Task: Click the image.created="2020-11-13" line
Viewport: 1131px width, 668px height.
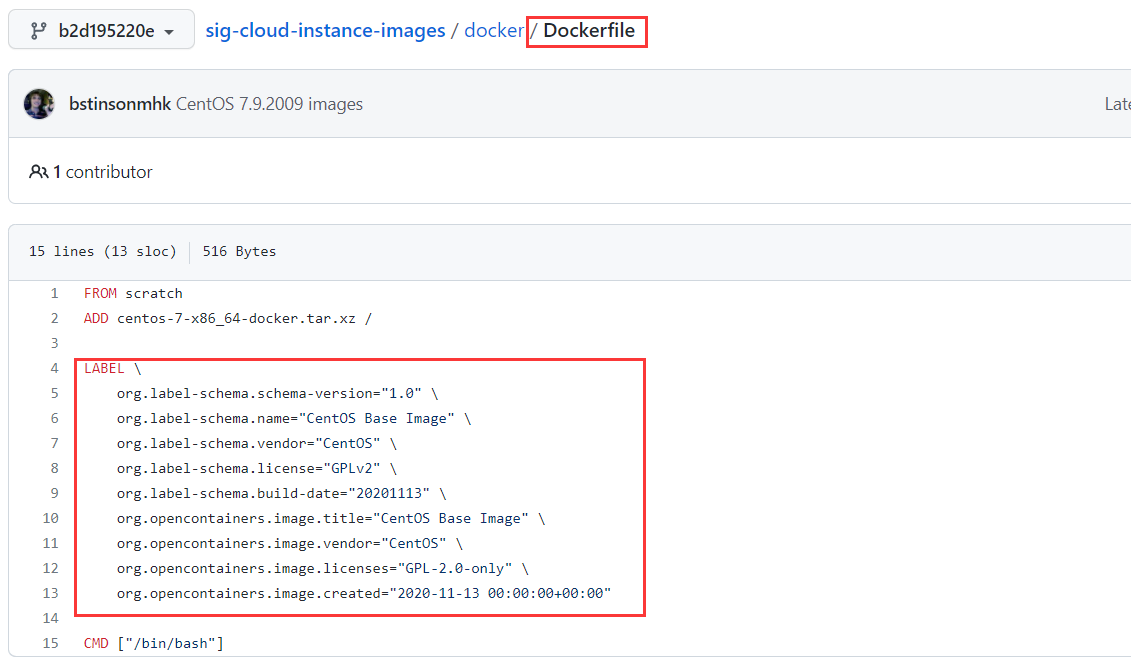Action: point(364,593)
